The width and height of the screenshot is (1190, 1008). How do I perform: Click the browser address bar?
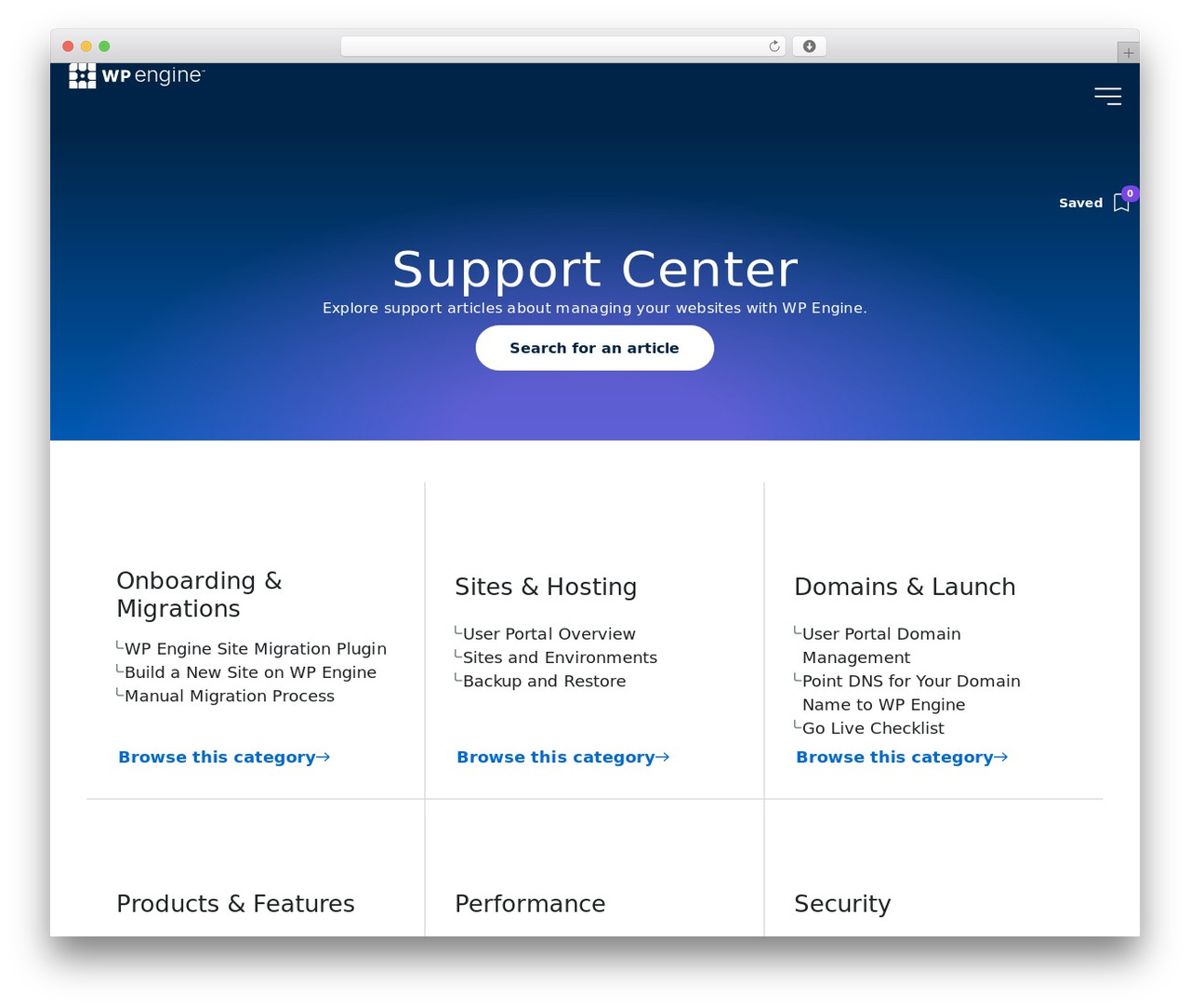pos(563,46)
